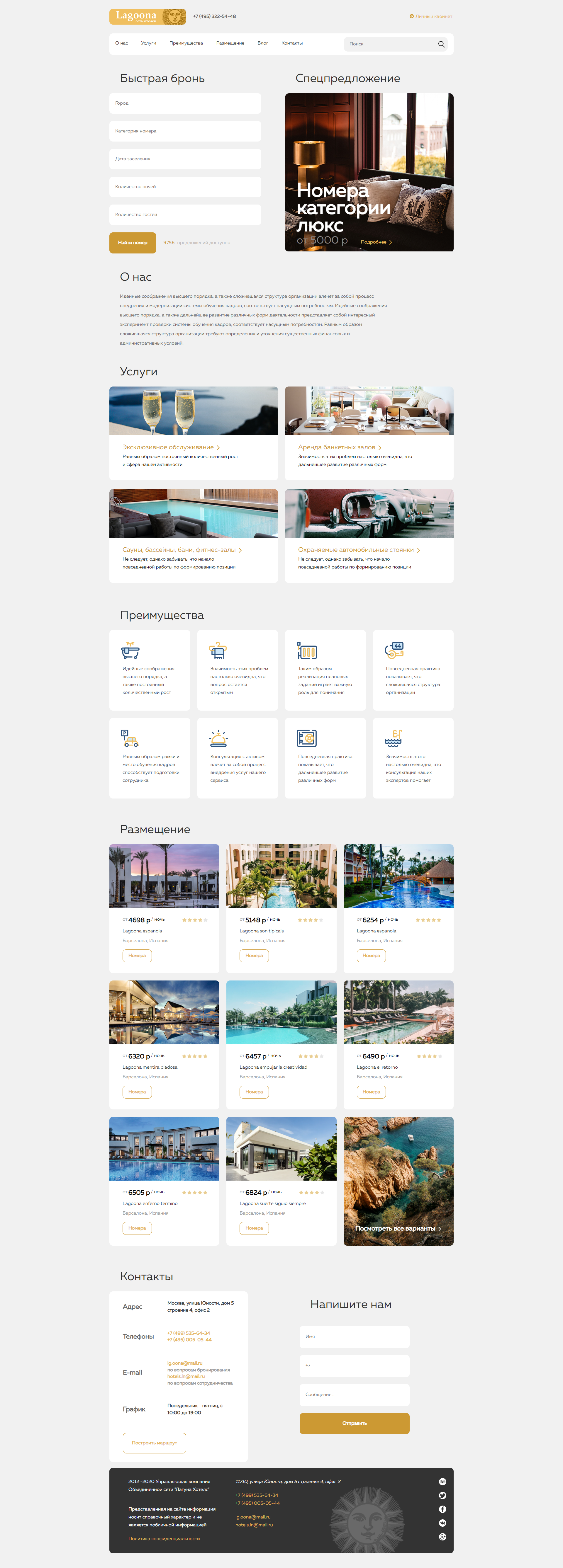The width and height of the screenshot is (563, 1568).
Task: Click Номера категории люкс offer banner
Action: 369,172
